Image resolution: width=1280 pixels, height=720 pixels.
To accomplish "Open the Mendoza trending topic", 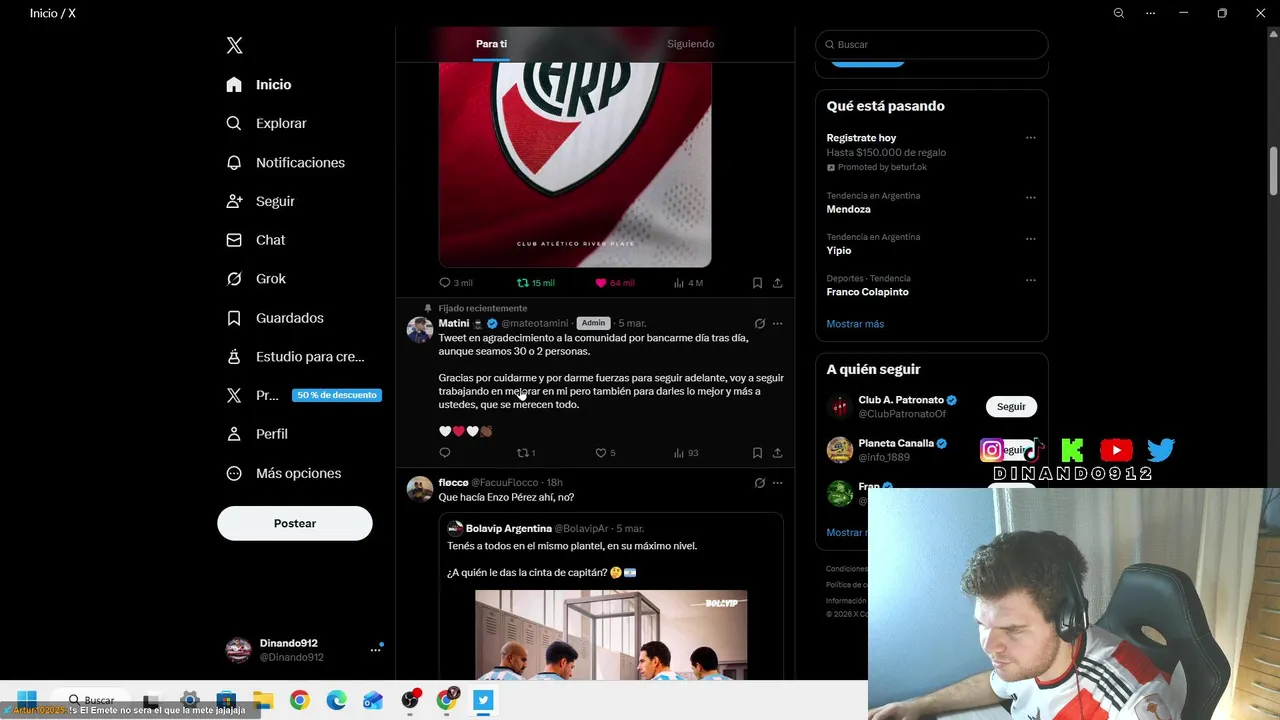I will pos(848,210).
